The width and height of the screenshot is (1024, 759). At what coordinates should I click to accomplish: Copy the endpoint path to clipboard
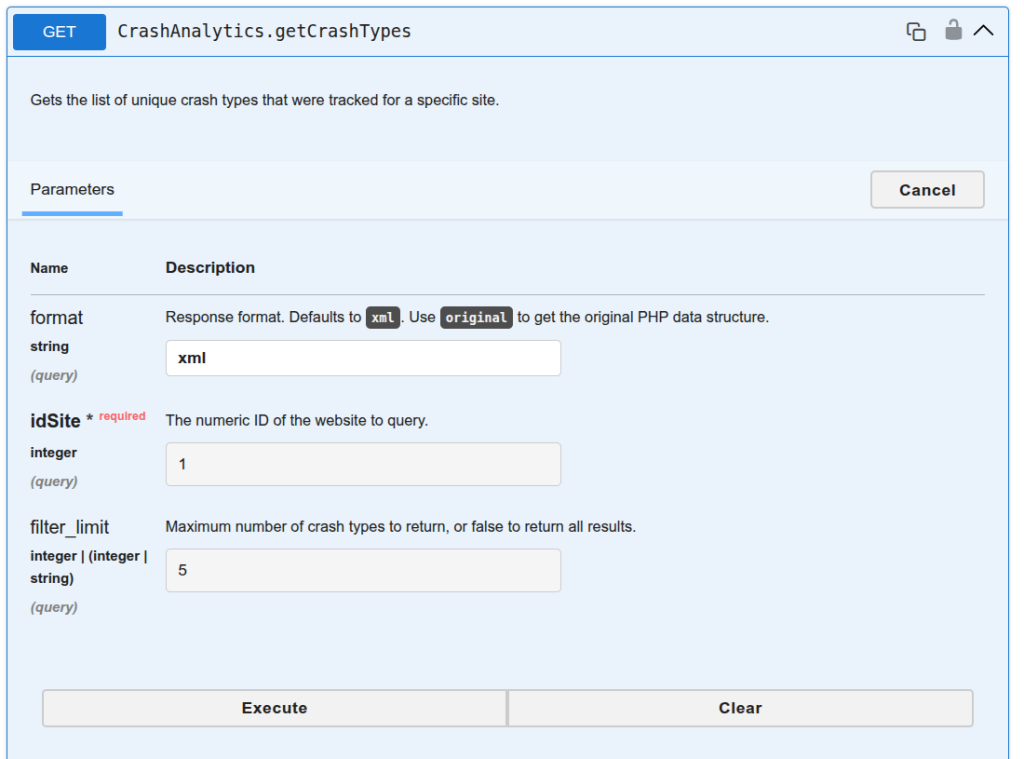click(916, 31)
